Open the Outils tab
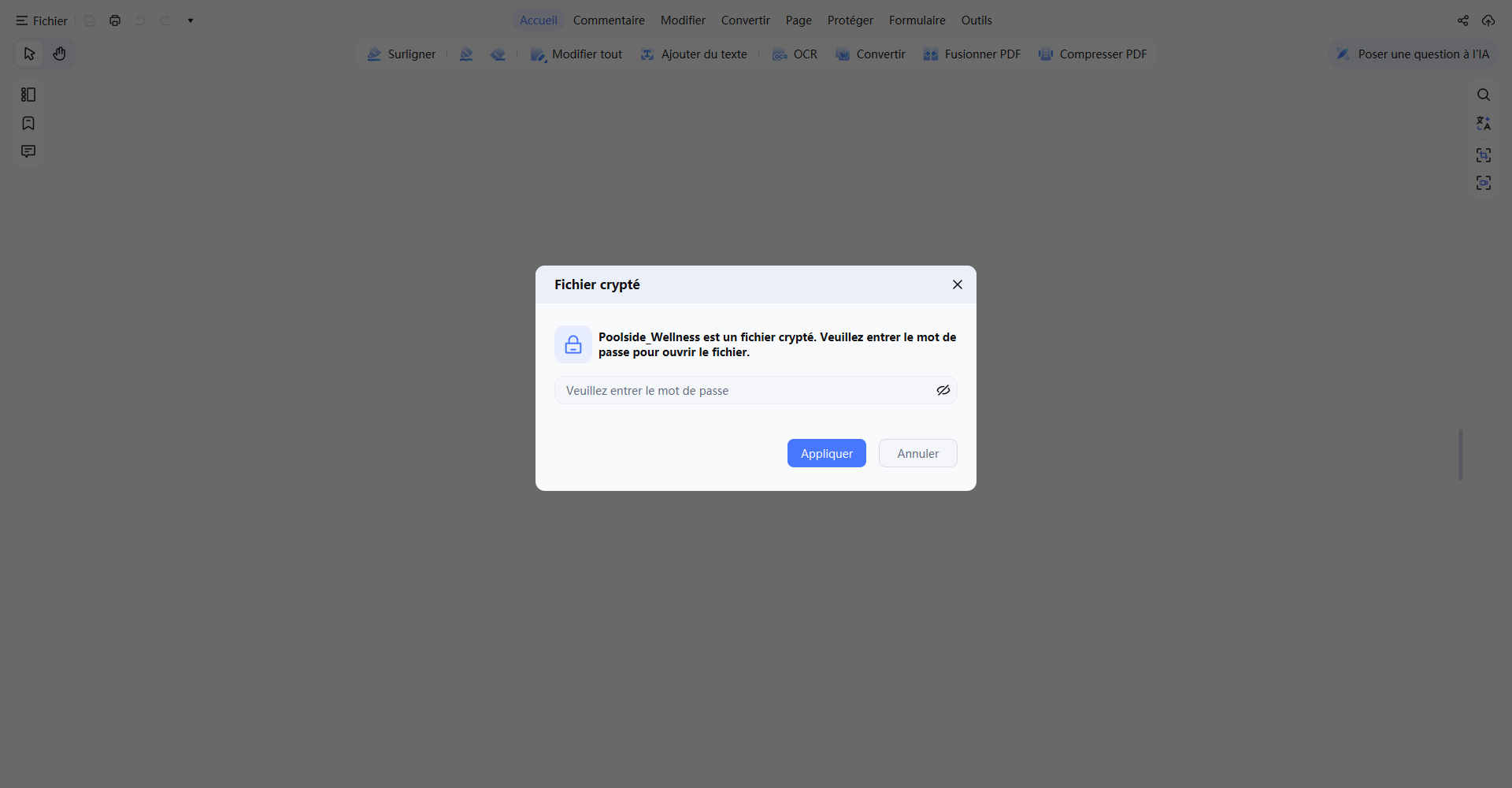Viewport: 1512px width, 788px height. pyautogui.click(x=976, y=20)
